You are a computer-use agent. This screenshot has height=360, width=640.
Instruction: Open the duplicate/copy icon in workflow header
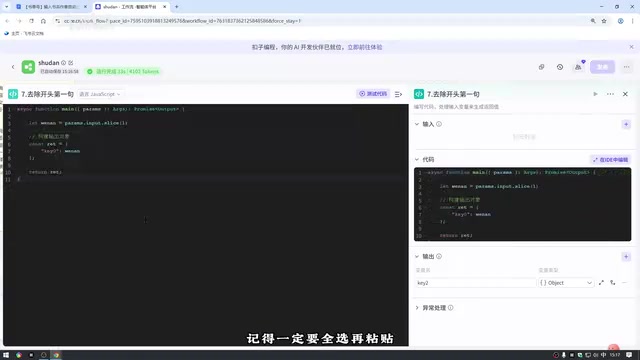542,67
